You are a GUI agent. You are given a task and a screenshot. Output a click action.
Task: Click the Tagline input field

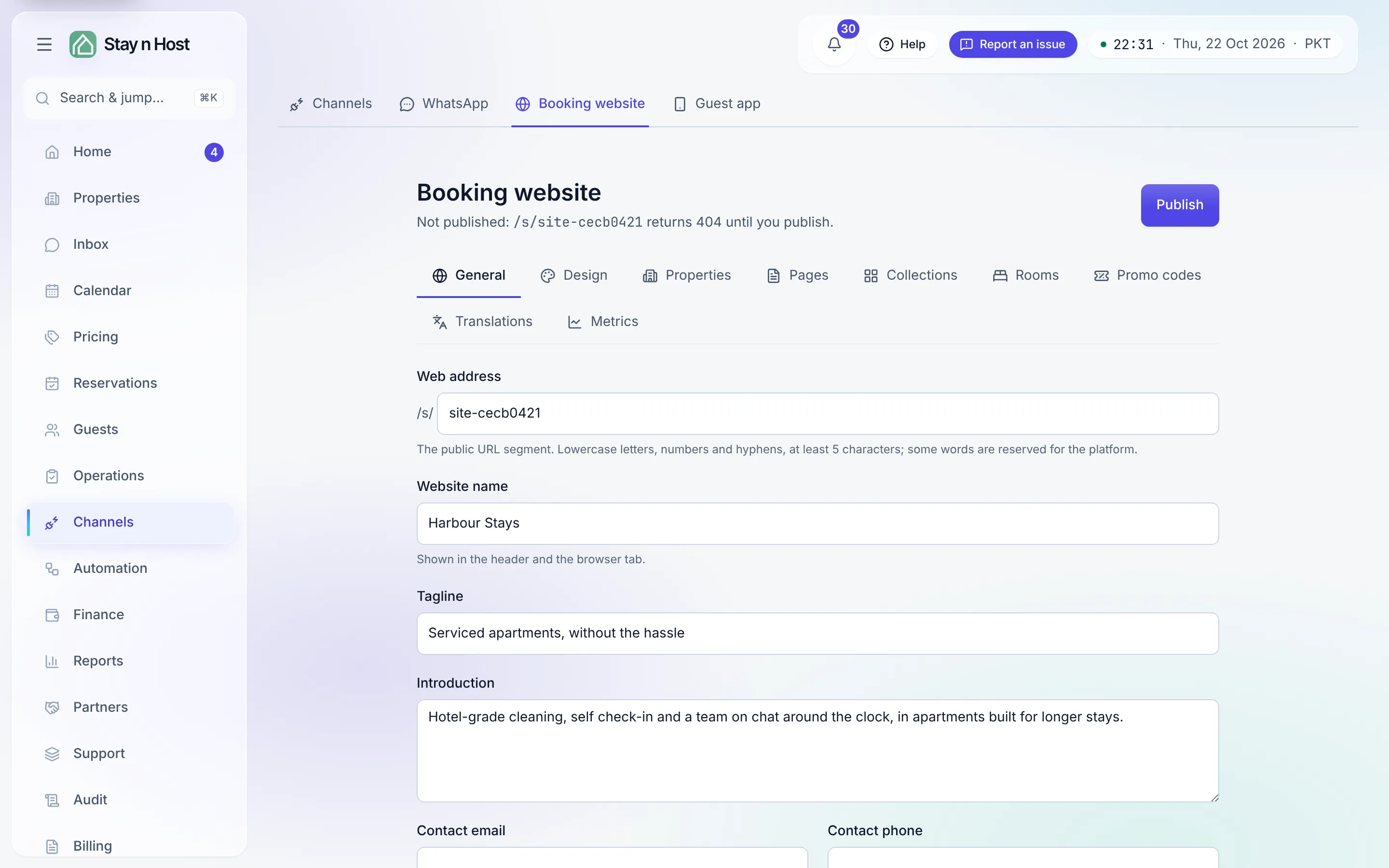[x=817, y=634]
